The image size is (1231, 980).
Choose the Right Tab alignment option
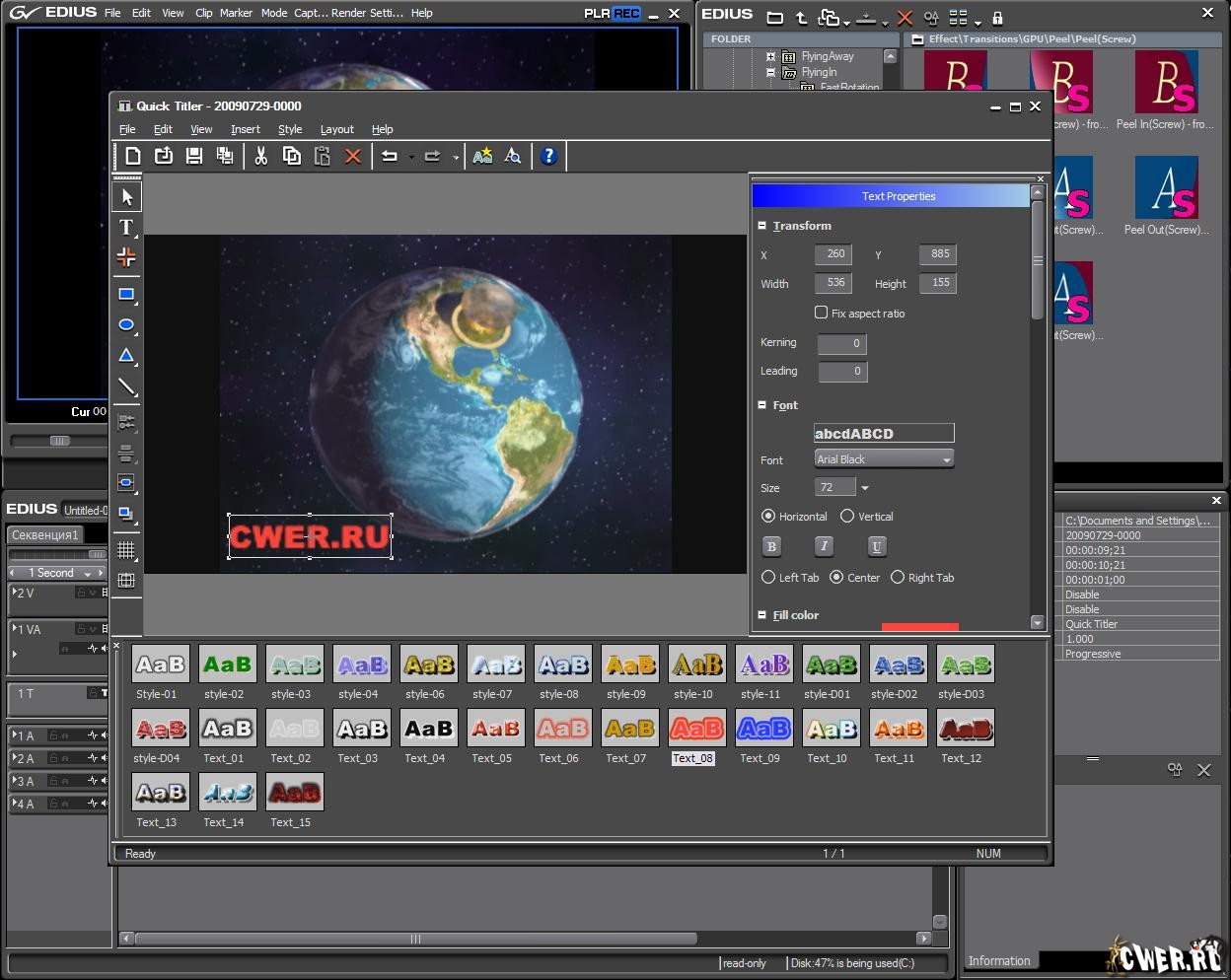tap(898, 578)
